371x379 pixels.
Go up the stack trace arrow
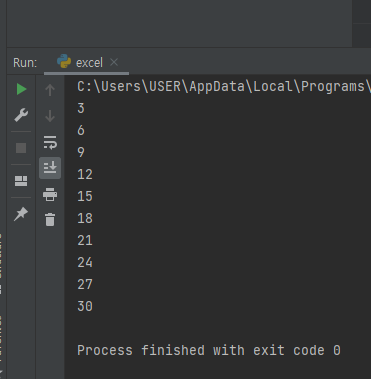pos(50,90)
